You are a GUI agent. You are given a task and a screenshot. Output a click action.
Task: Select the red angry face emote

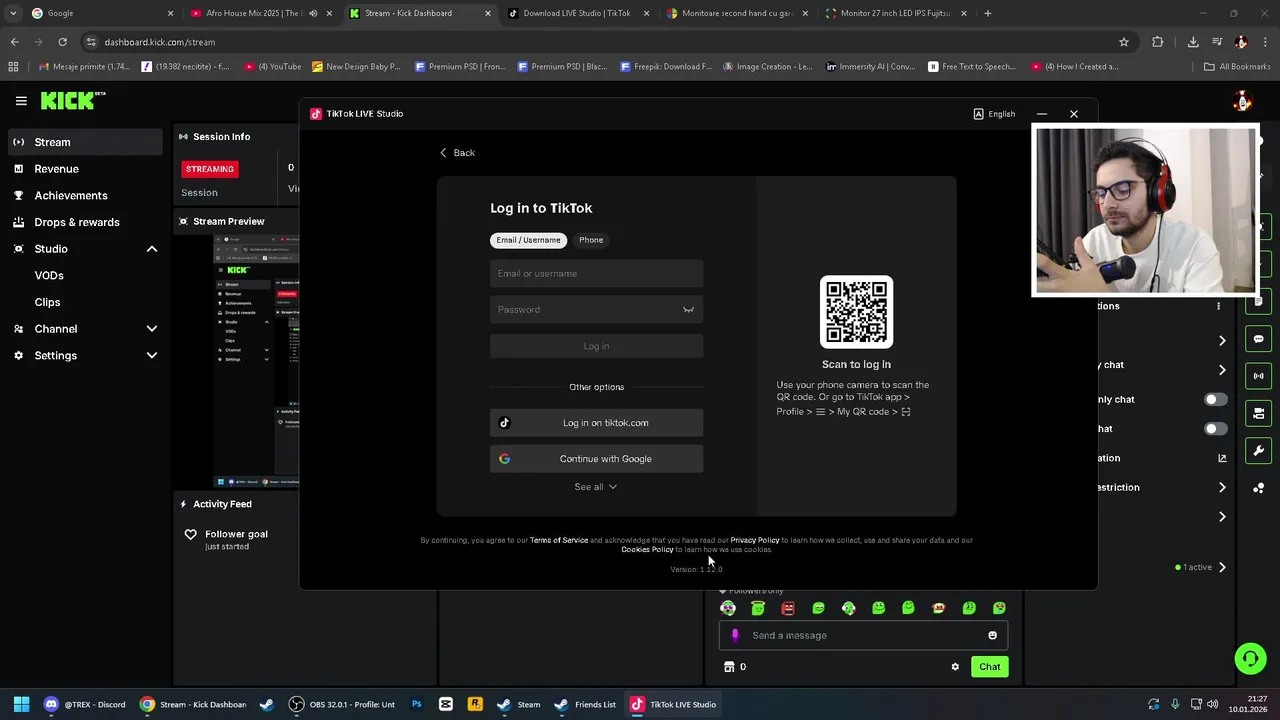coord(788,608)
